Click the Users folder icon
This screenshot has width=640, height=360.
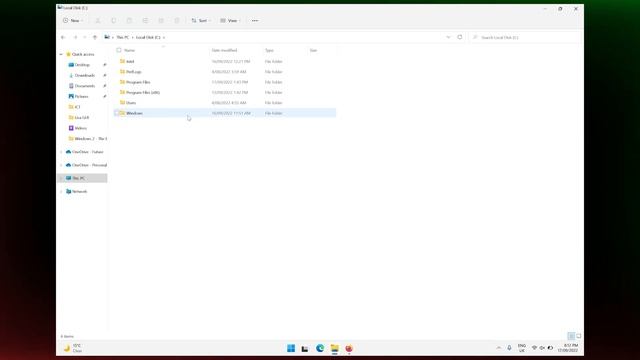pyautogui.click(x=122, y=102)
